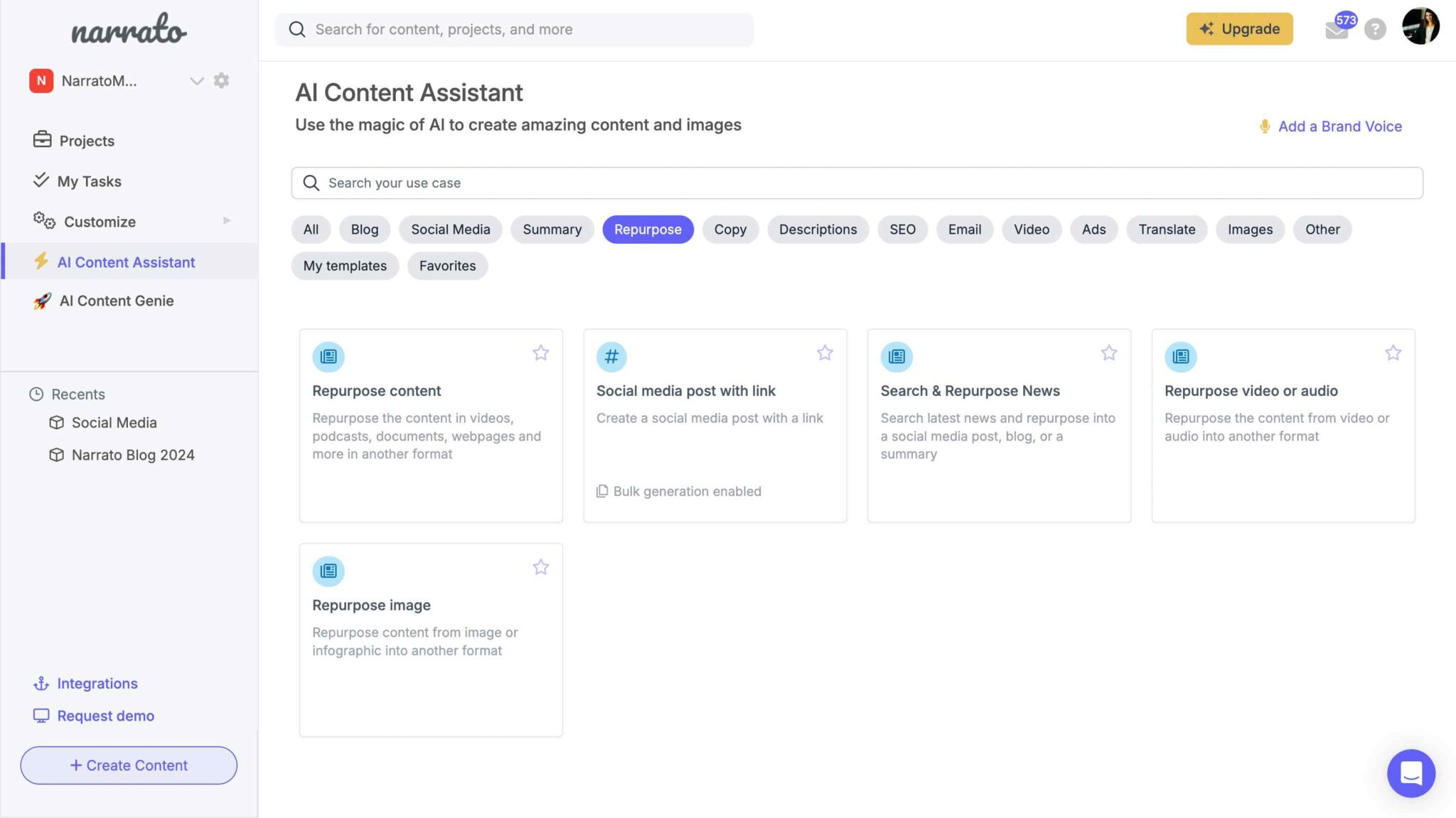Image resolution: width=1456 pixels, height=818 pixels.
Task: Expand the NarratoM workspace dropdown chevron
Action: click(x=197, y=81)
